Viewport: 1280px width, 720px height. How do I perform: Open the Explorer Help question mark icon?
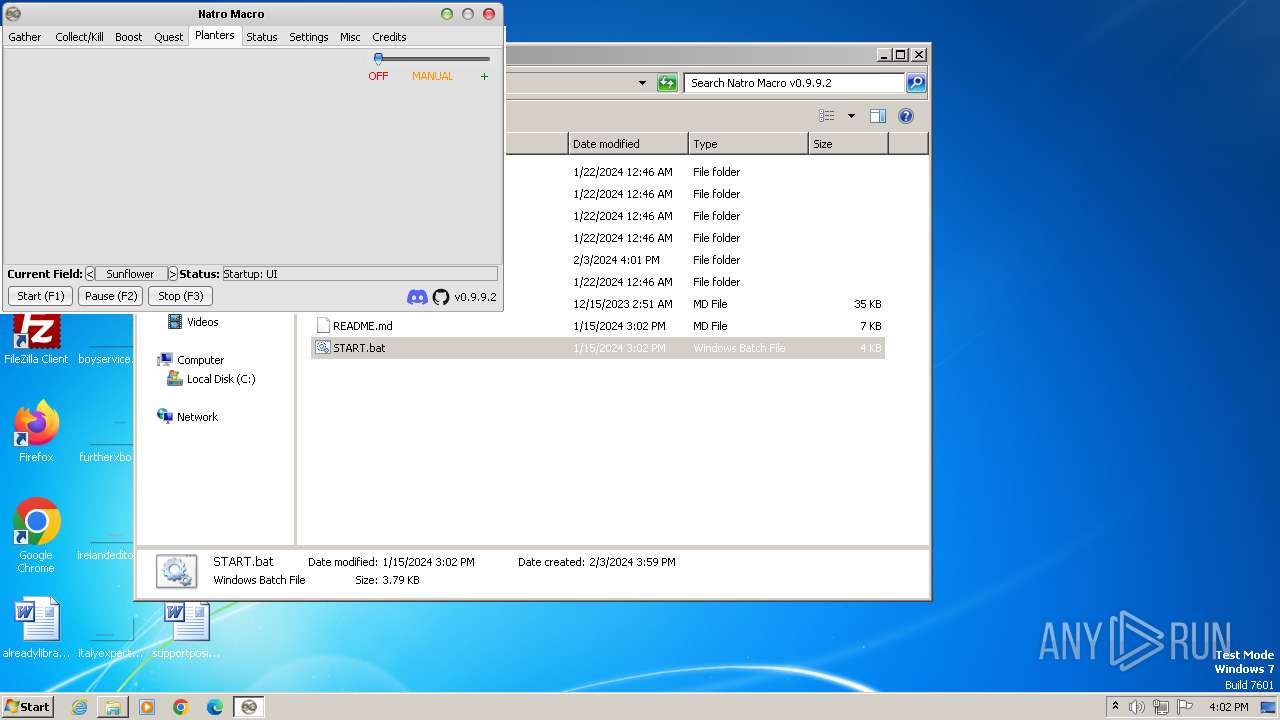tap(906, 116)
